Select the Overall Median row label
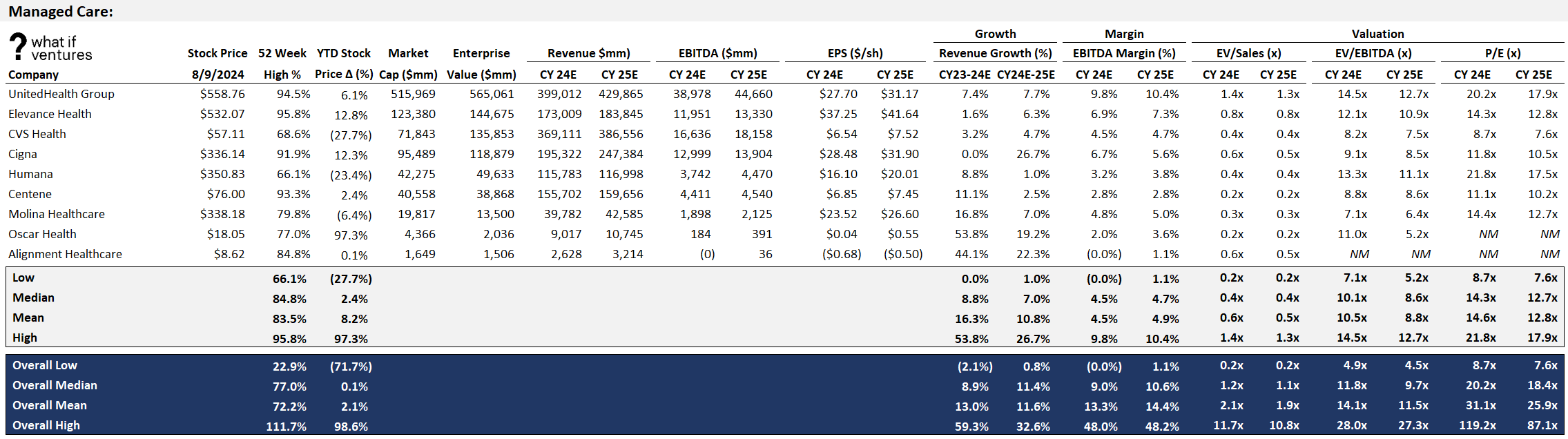The height and width of the screenshot is (439, 1568). coord(55,385)
